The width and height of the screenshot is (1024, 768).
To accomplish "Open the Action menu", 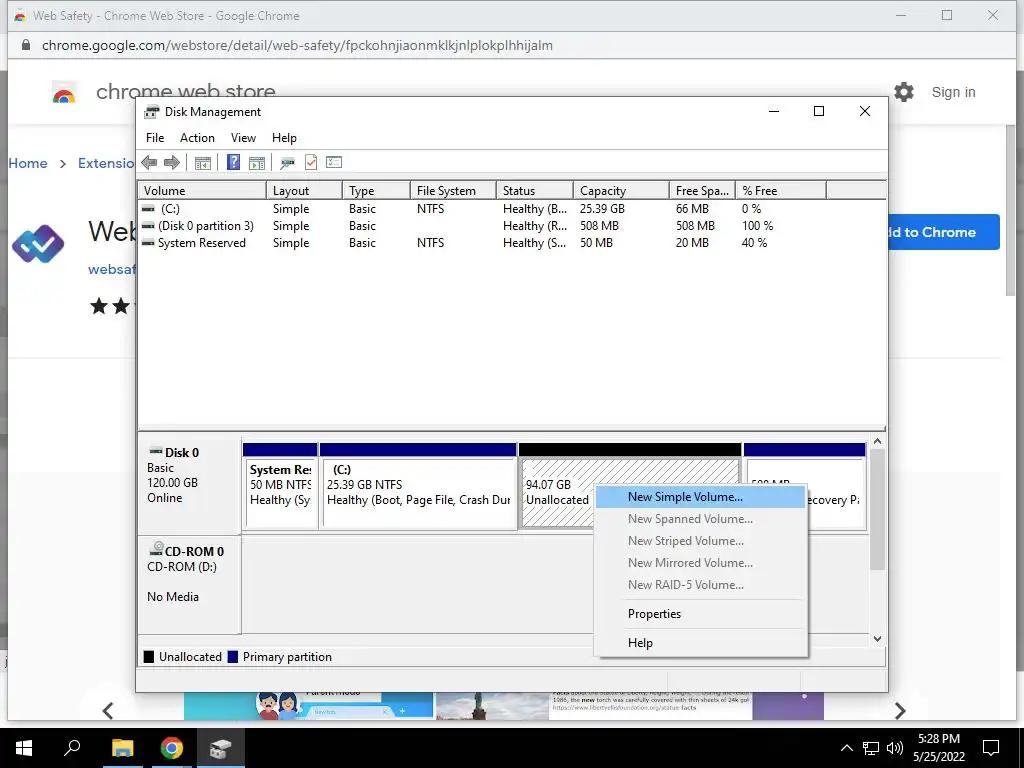I will (197, 138).
